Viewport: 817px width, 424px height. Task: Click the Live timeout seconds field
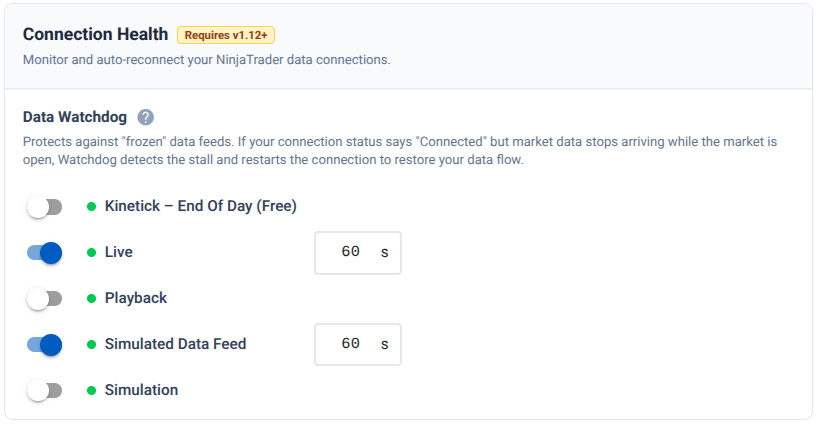click(x=350, y=253)
